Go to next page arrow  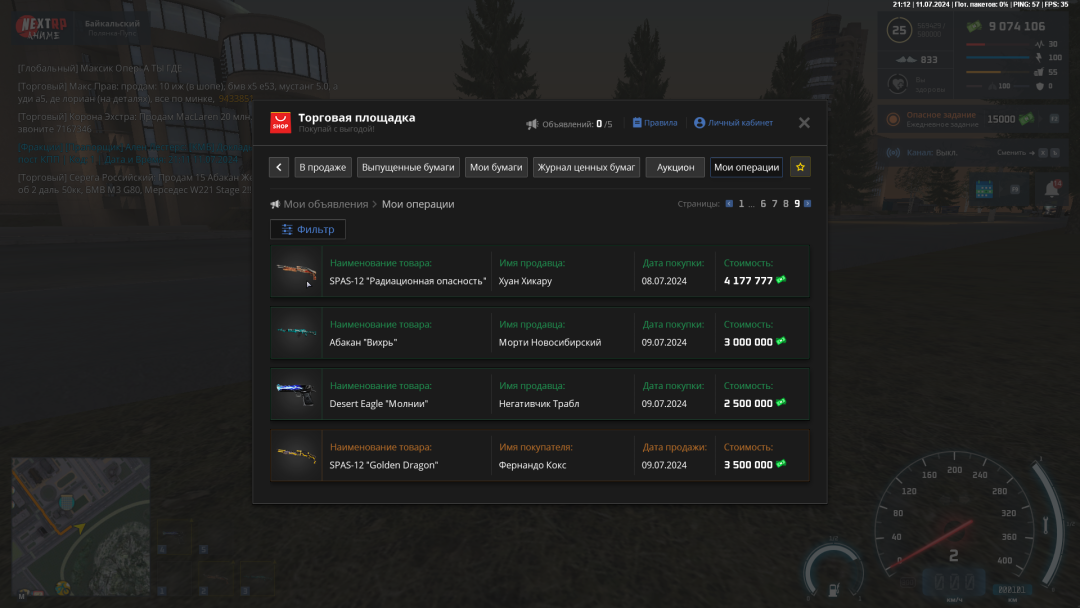[808, 204]
